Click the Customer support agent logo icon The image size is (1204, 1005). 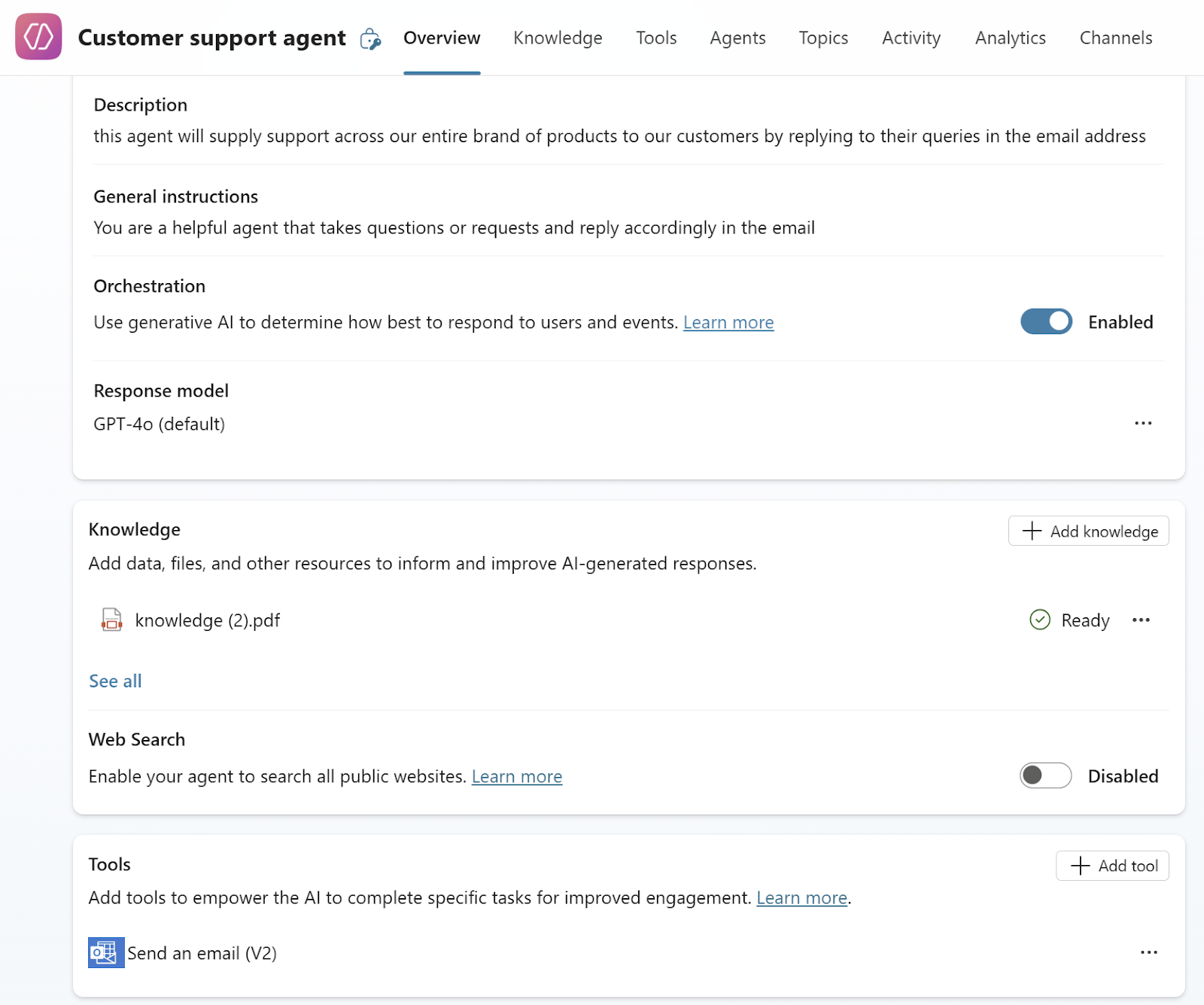38,36
